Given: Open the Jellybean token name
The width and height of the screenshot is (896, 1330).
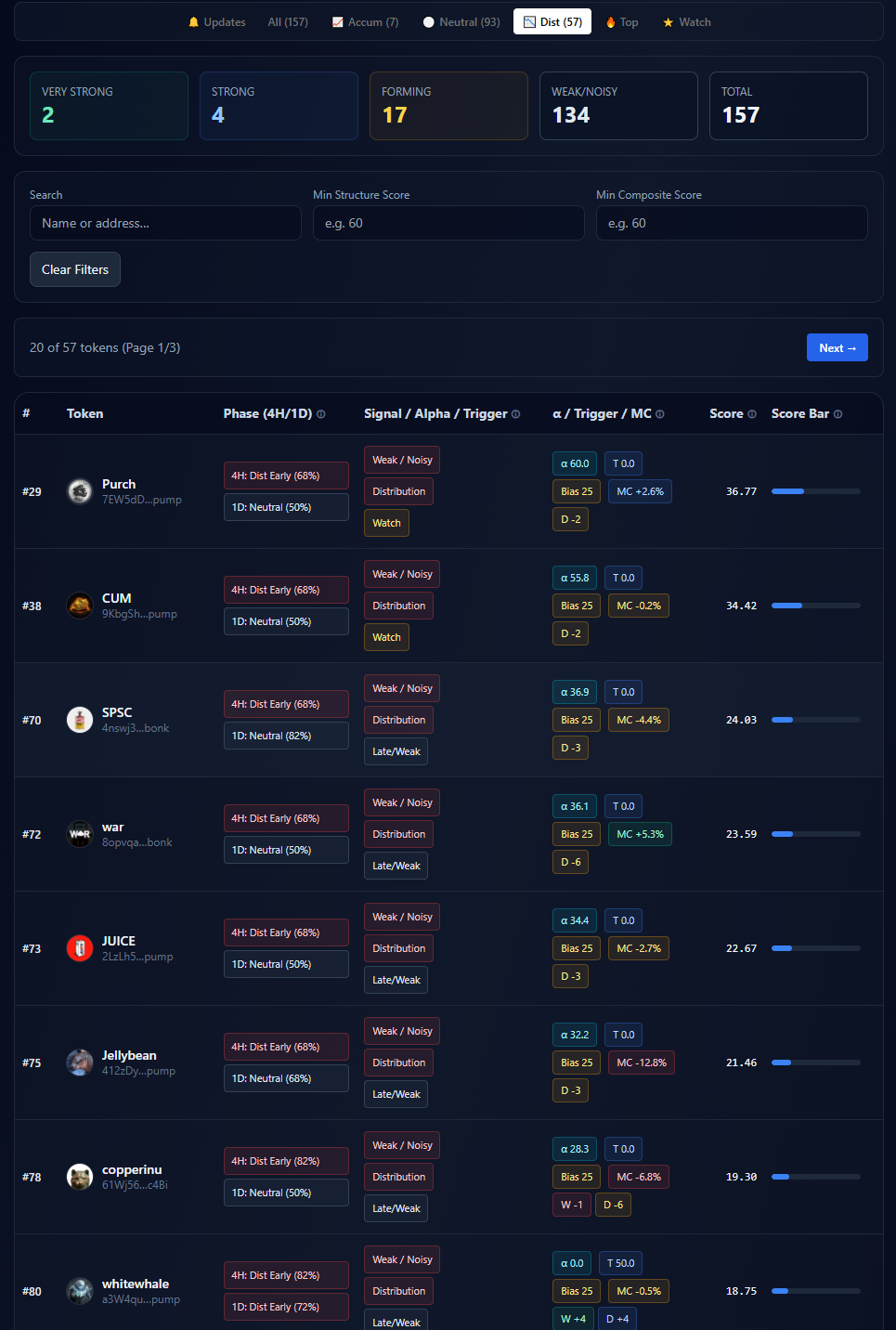Looking at the screenshot, I should (129, 1055).
